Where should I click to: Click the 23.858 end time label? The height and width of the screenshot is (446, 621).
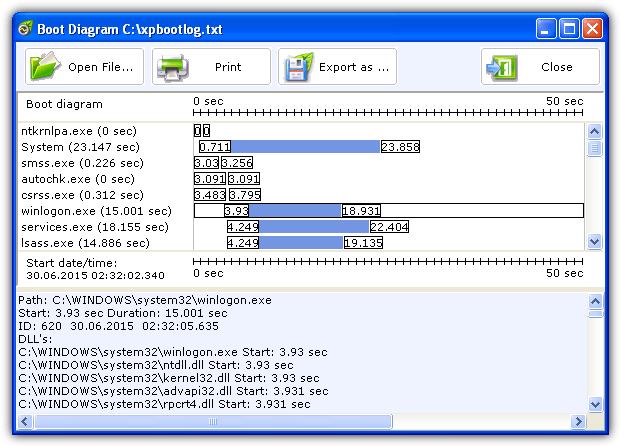pyautogui.click(x=400, y=147)
